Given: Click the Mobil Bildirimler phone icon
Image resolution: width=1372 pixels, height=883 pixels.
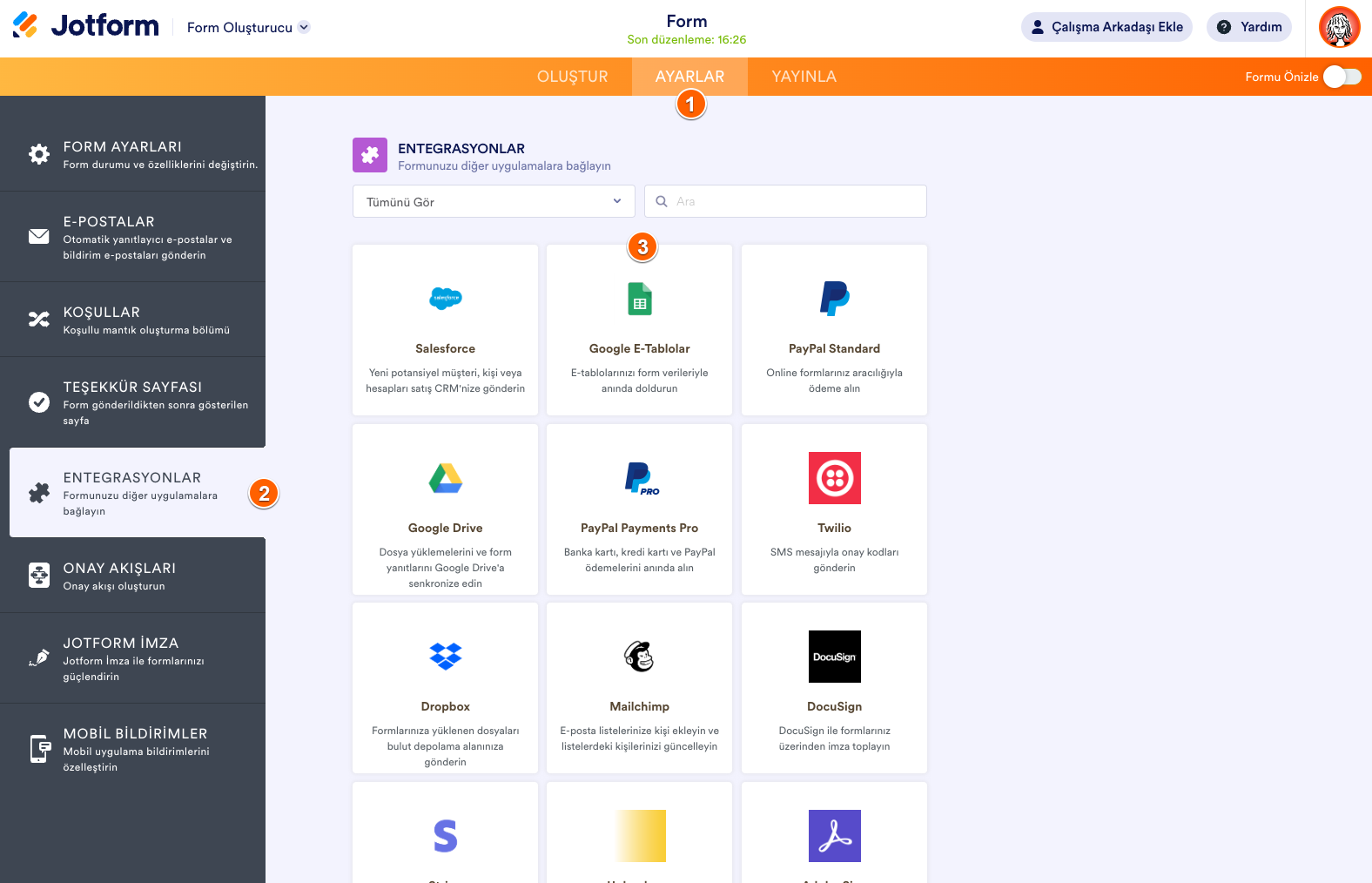Looking at the screenshot, I should click(40, 748).
